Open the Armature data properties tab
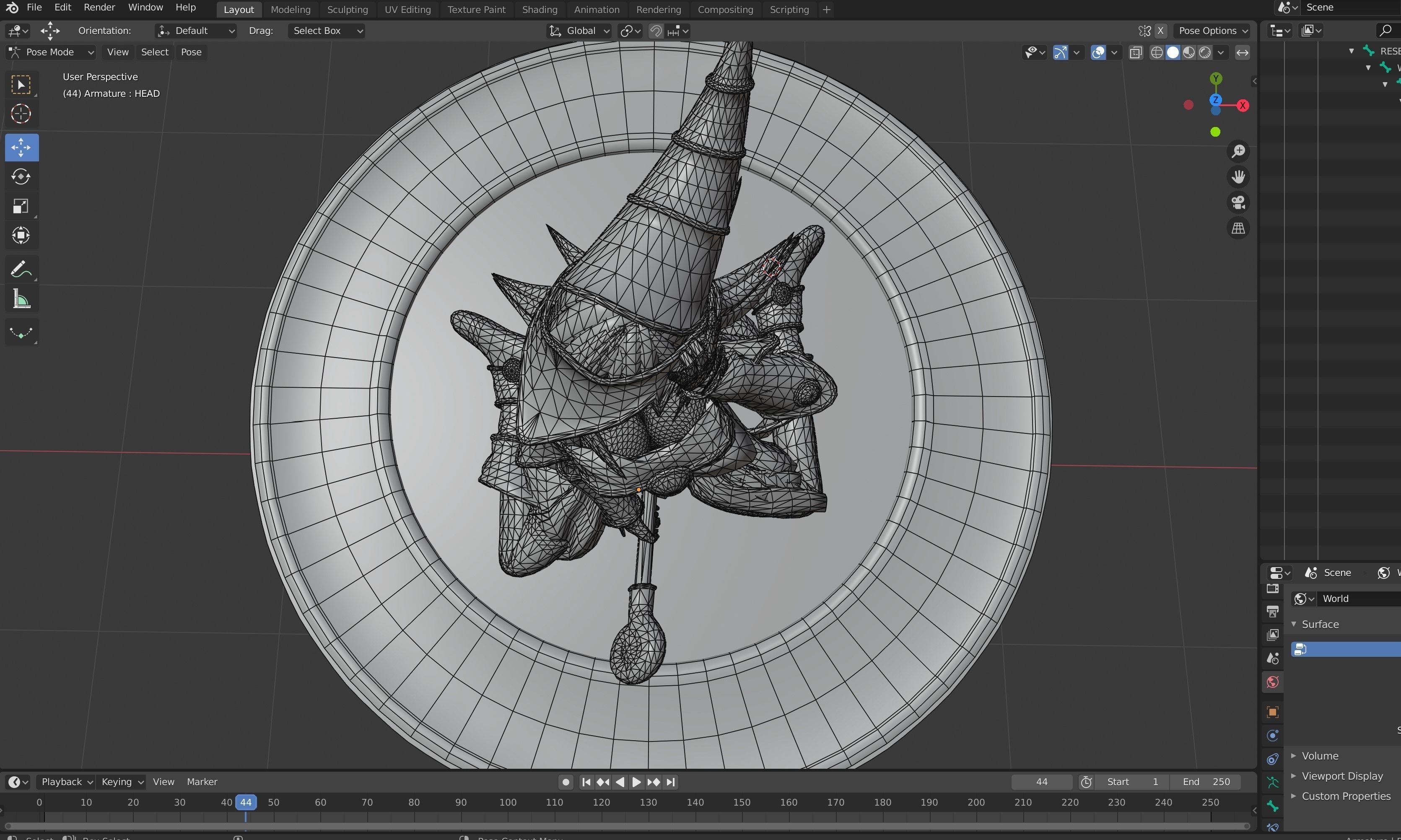This screenshot has height=840, width=1401. click(1272, 783)
